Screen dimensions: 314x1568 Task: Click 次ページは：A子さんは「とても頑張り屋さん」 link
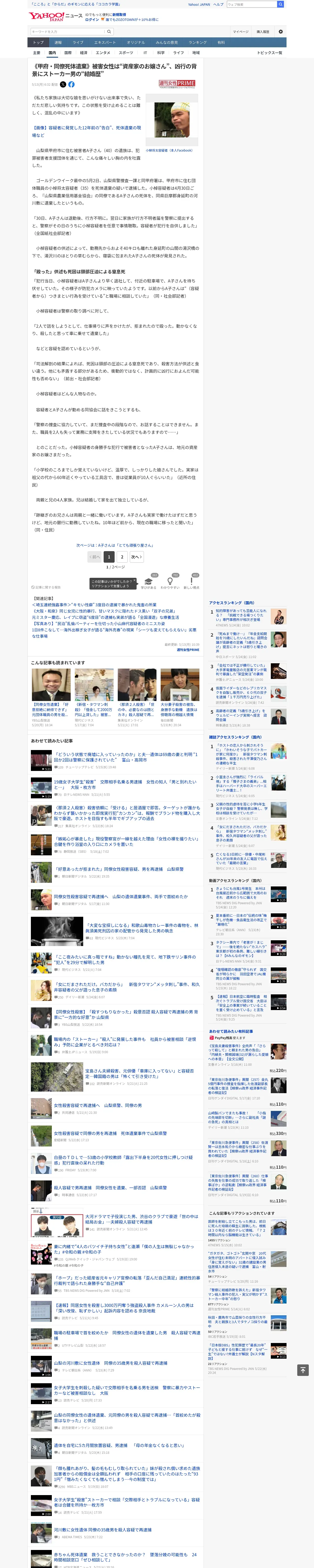tap(115, 545)
